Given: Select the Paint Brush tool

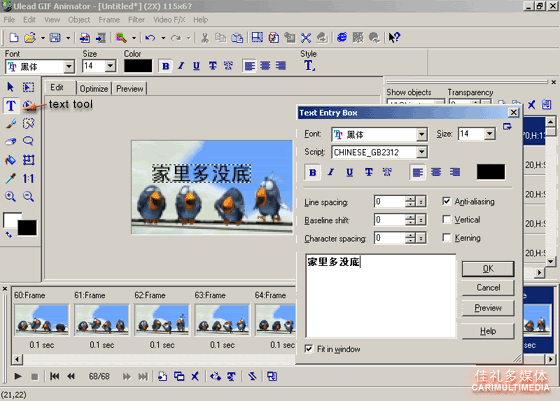Looking at the screenshot, I should (x=11, y=124).
